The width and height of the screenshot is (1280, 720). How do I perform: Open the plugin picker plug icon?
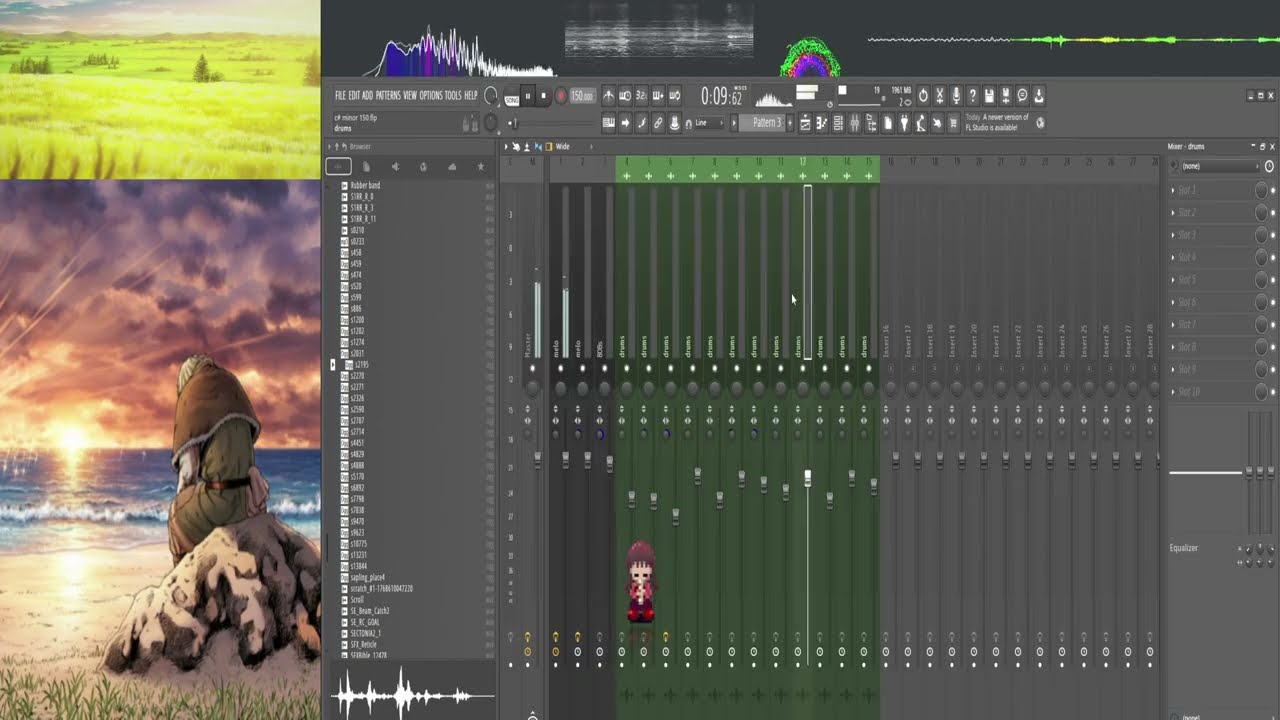pyautogui.click(x=904, y=123)
